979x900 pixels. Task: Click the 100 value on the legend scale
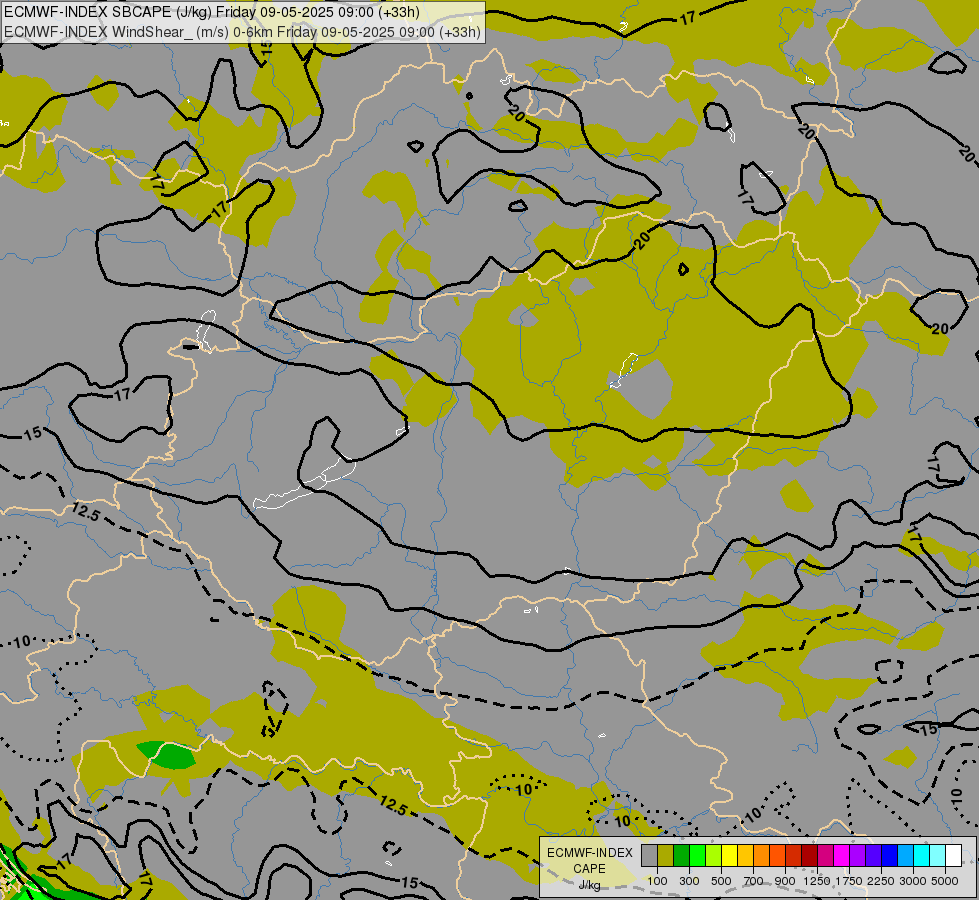coord(657,881)
